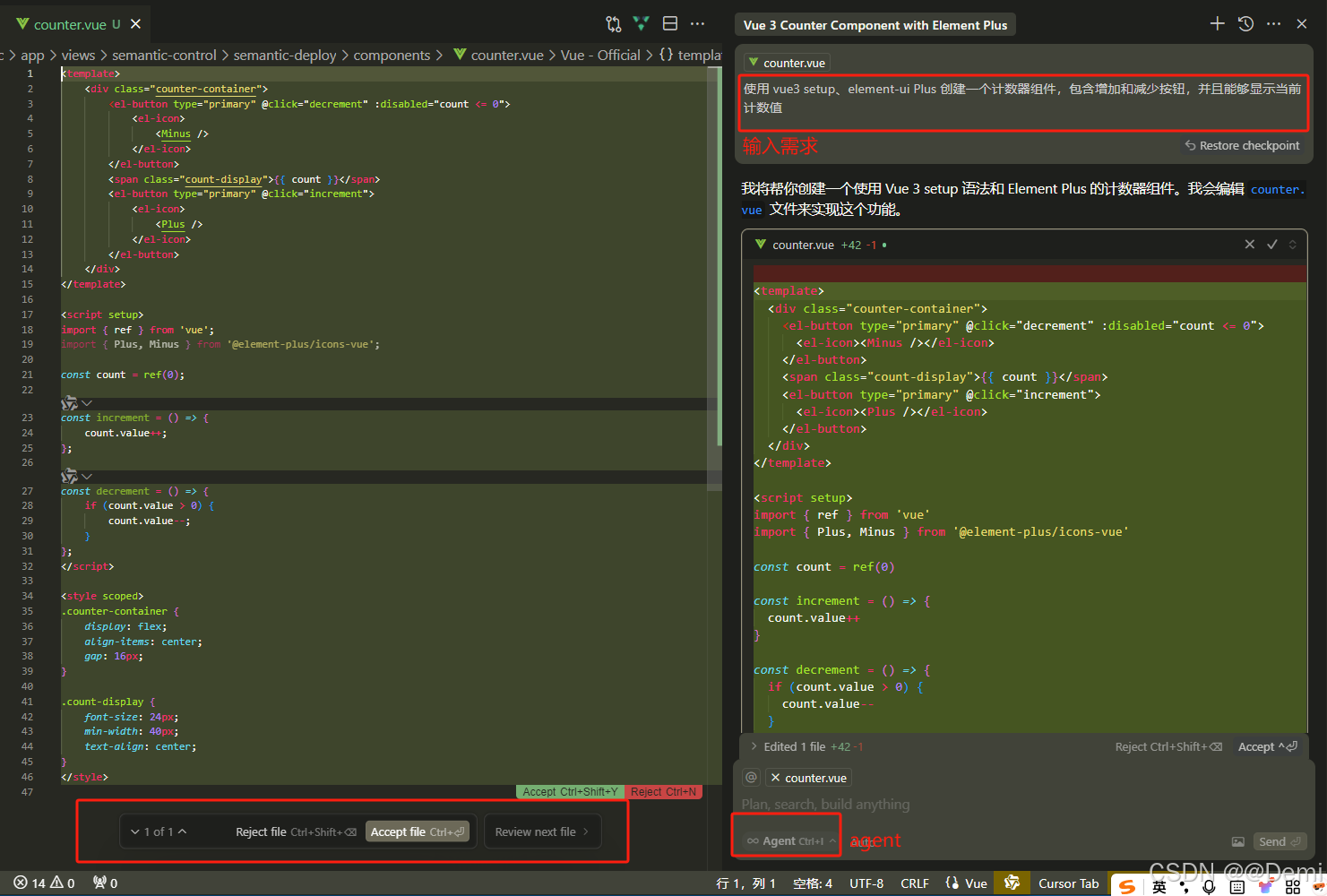Open IME toolbox grid icon

(x=1292, y=887)
